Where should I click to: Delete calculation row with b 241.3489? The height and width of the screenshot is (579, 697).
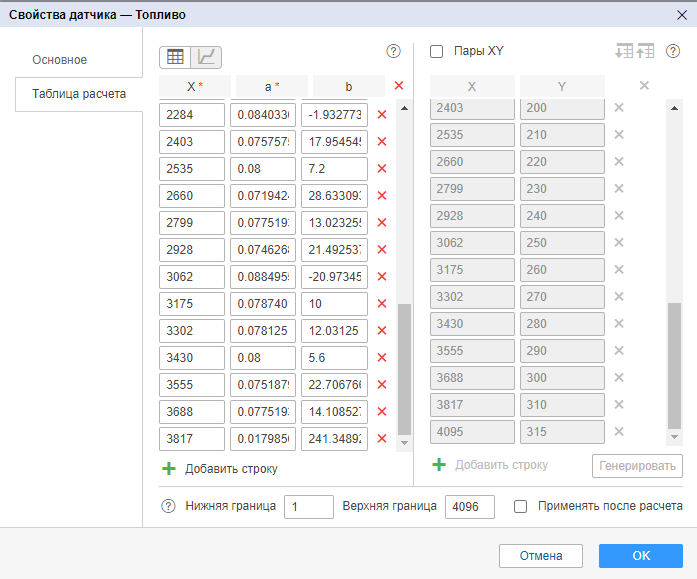point(381,439)
